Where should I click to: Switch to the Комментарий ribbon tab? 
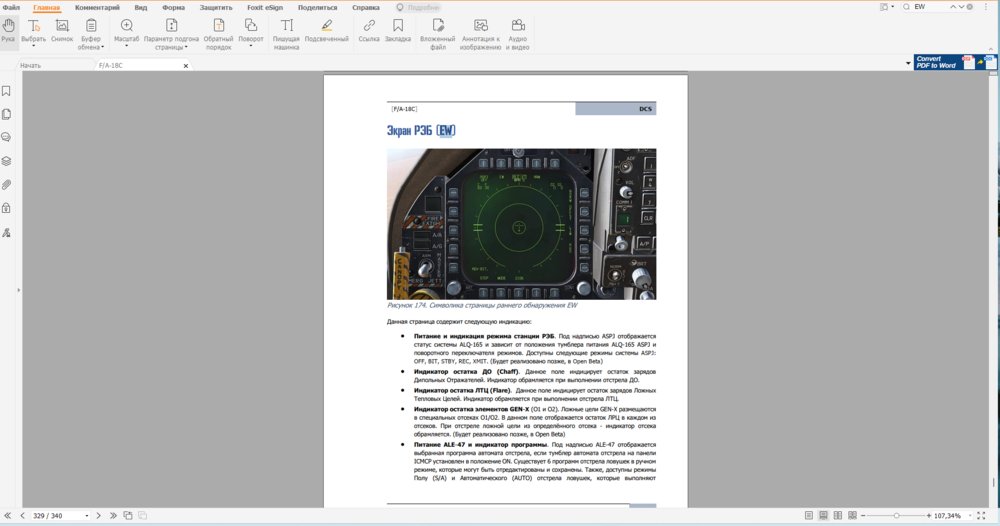tap(97, 8)
